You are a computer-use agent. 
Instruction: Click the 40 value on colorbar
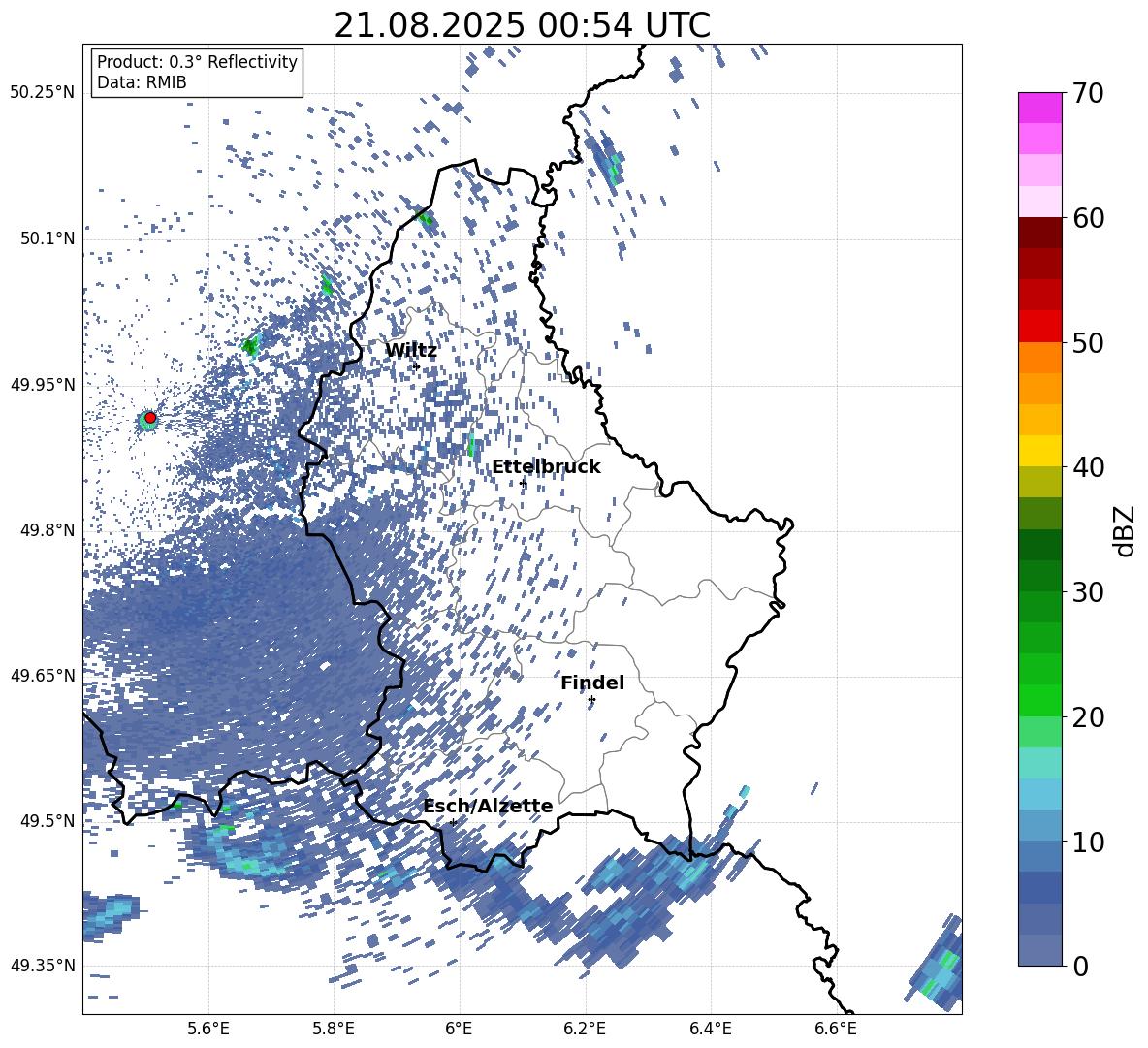point(1088,467)
